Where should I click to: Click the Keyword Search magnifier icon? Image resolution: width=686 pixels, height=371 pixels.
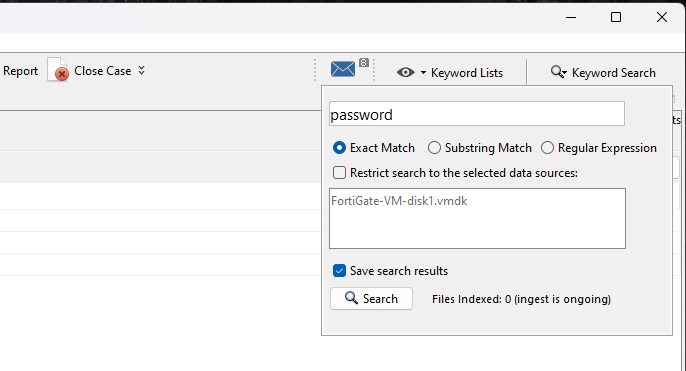pyautogui.click(x=556, y=71)
